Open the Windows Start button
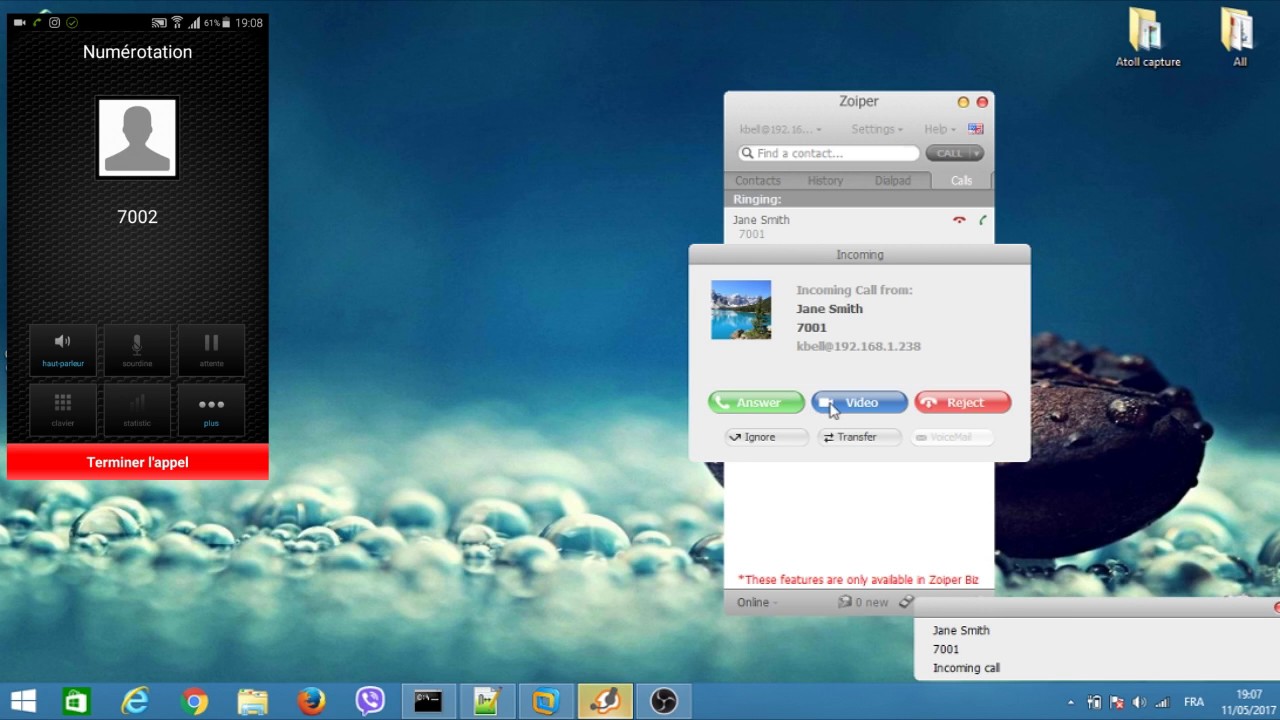 [24, 701]
